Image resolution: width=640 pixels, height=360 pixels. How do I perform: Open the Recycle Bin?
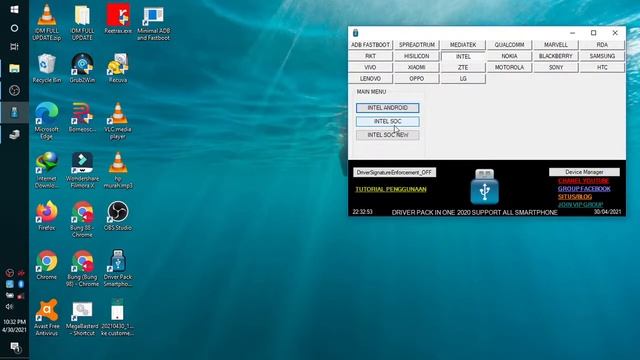click(x=47, y=68)
